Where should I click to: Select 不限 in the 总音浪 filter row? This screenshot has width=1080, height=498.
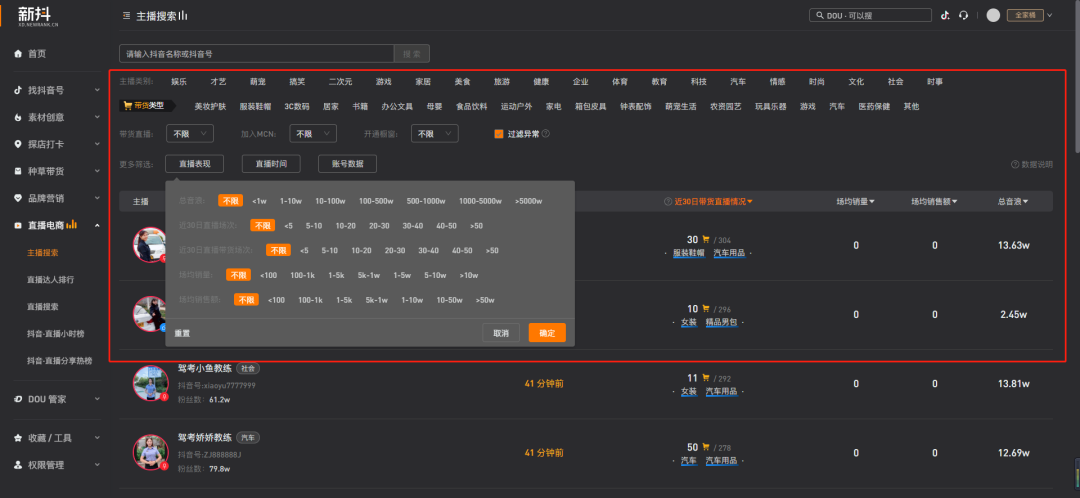click(231, 201)
